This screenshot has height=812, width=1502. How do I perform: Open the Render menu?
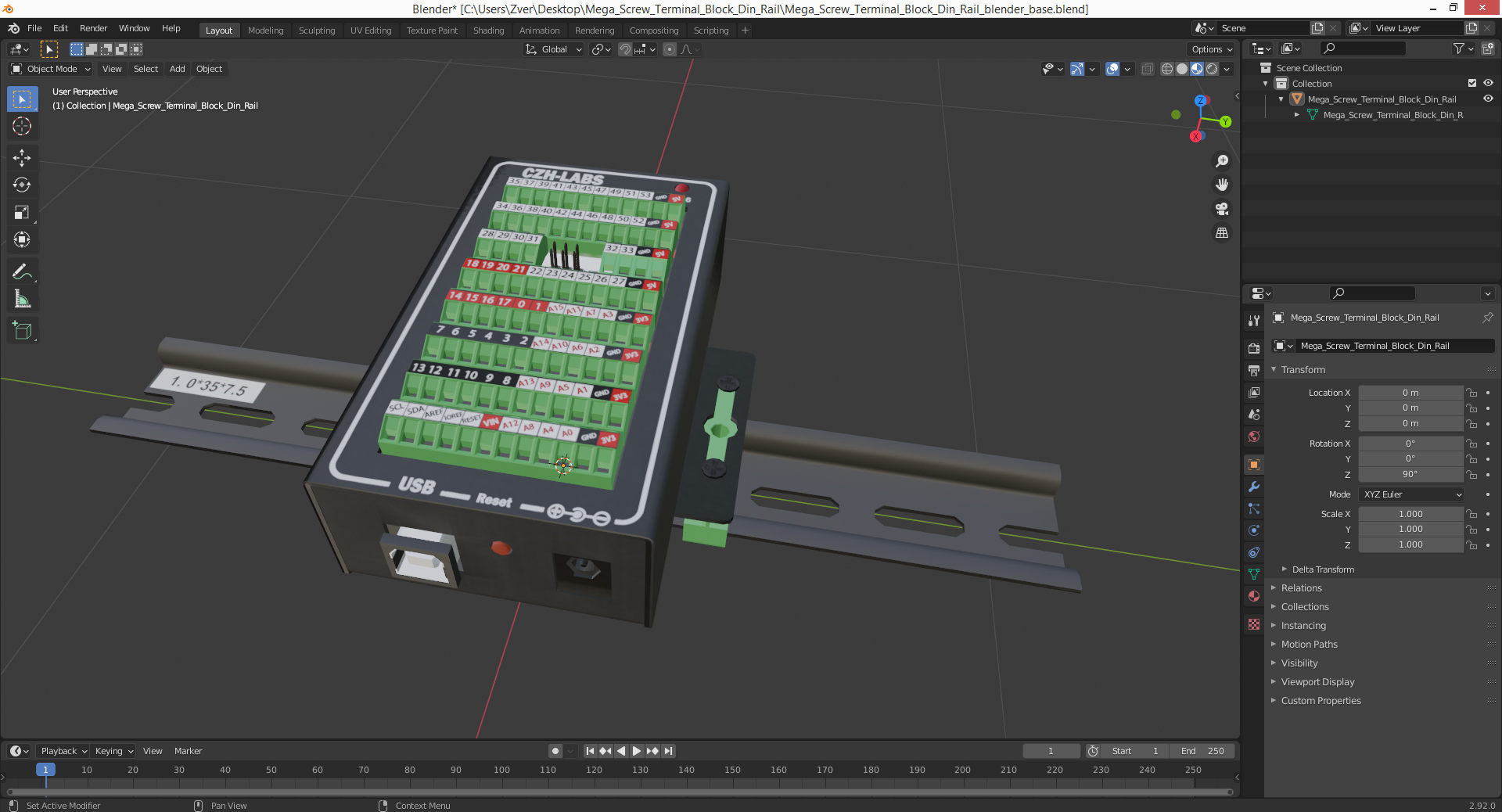point(93,28)
